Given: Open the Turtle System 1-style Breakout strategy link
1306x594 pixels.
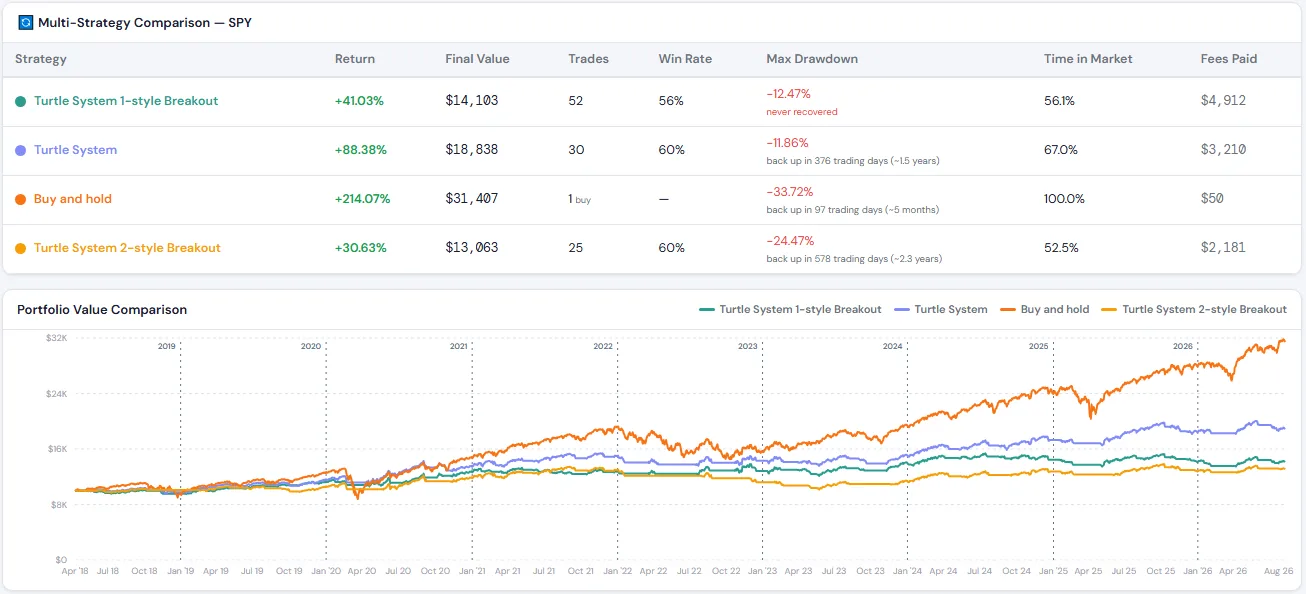Looking at the screenshot, I should tap(126, 101).
